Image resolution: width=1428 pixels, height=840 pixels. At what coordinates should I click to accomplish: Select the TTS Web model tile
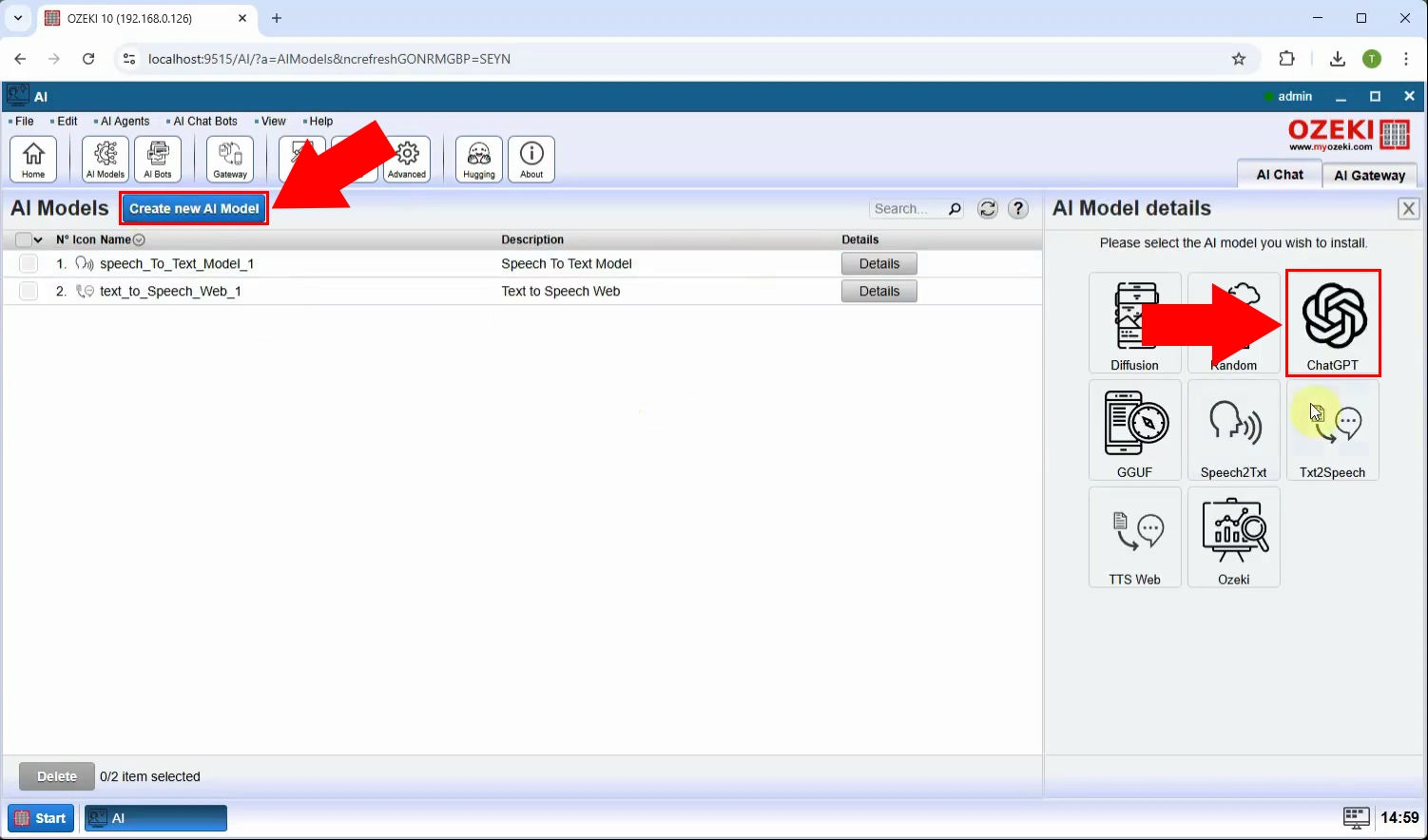click(1135, 538)
